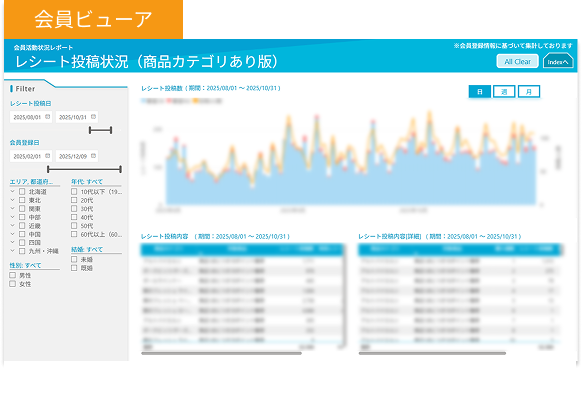
Task: Expand the 九州・沖縄 region tree
Action: click(12, 251)
